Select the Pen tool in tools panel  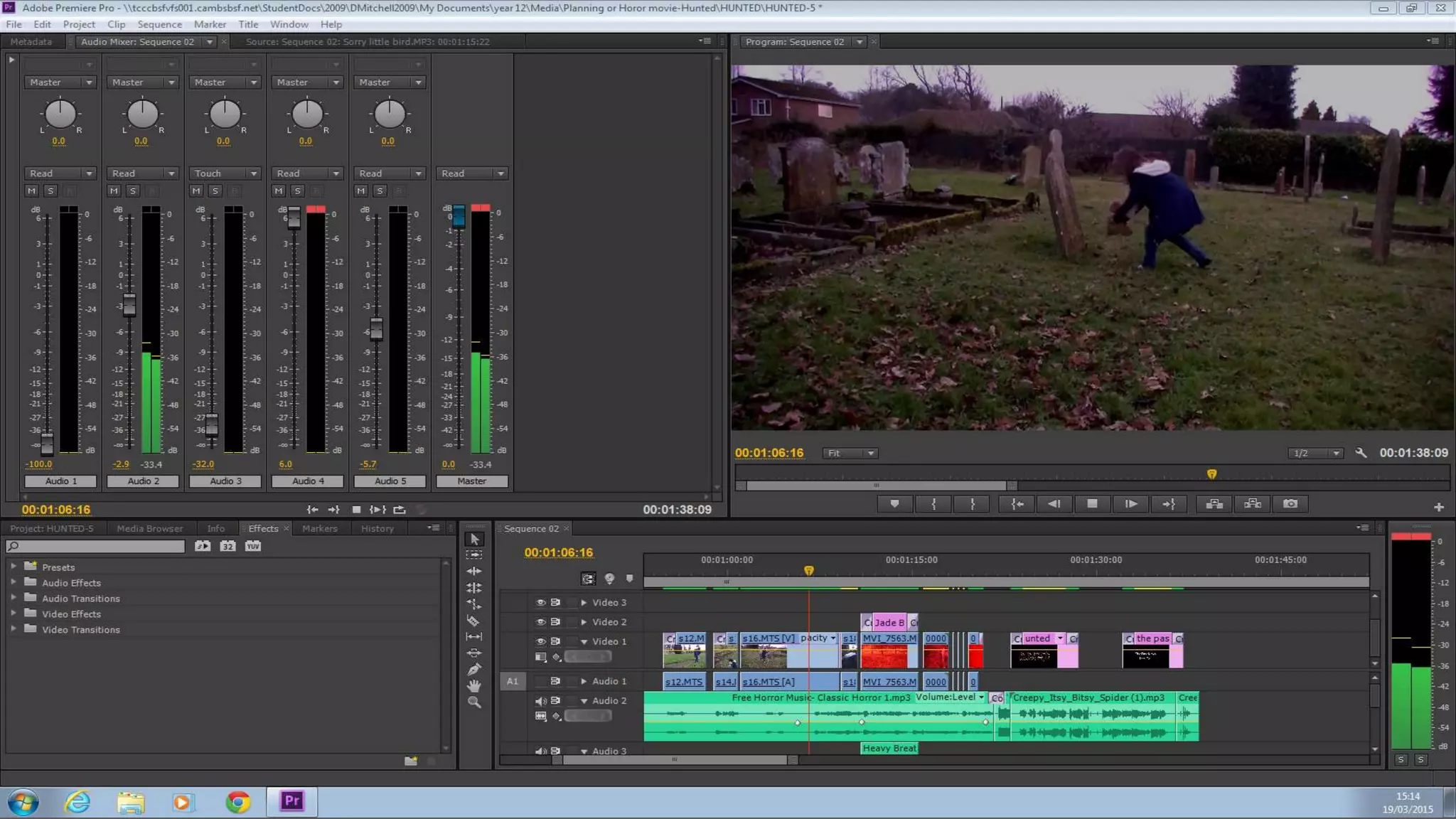point(473,670)
